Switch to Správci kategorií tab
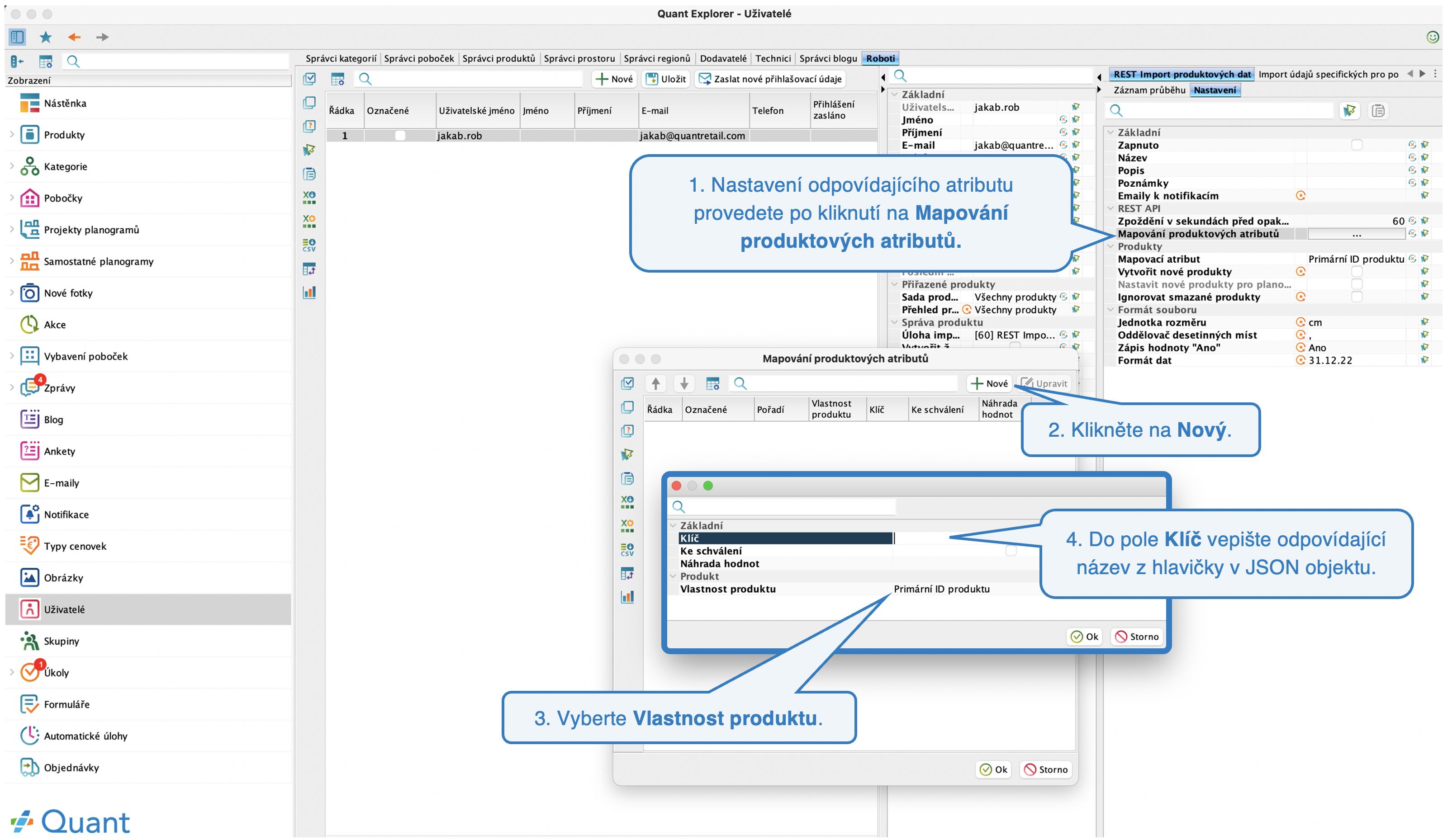Image resolution: width=1452 pixels, height=840 pixels. pyautogui.click(x=341, y=58)
